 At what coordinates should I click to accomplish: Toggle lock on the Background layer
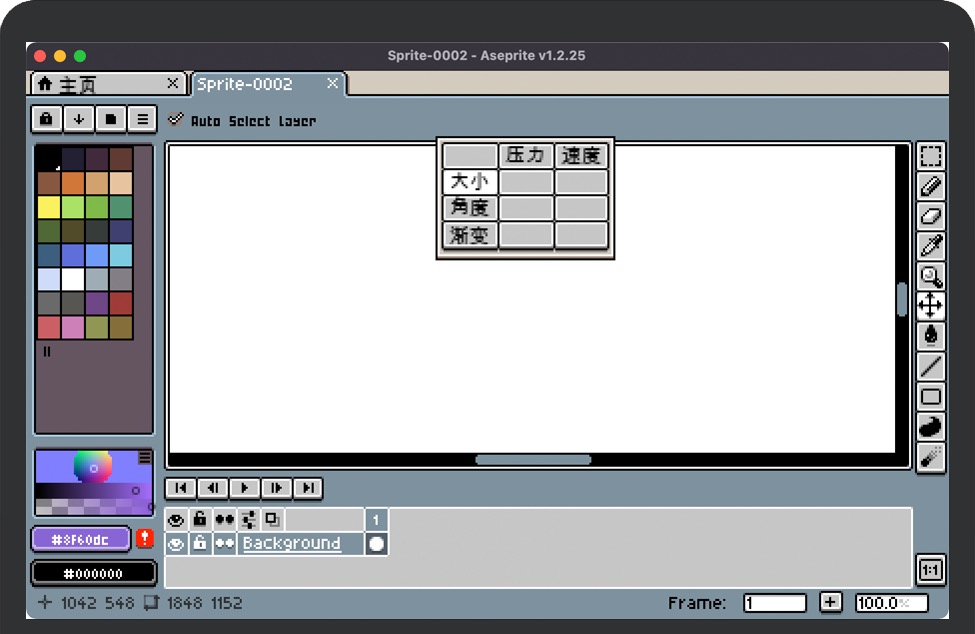[200, 544]
